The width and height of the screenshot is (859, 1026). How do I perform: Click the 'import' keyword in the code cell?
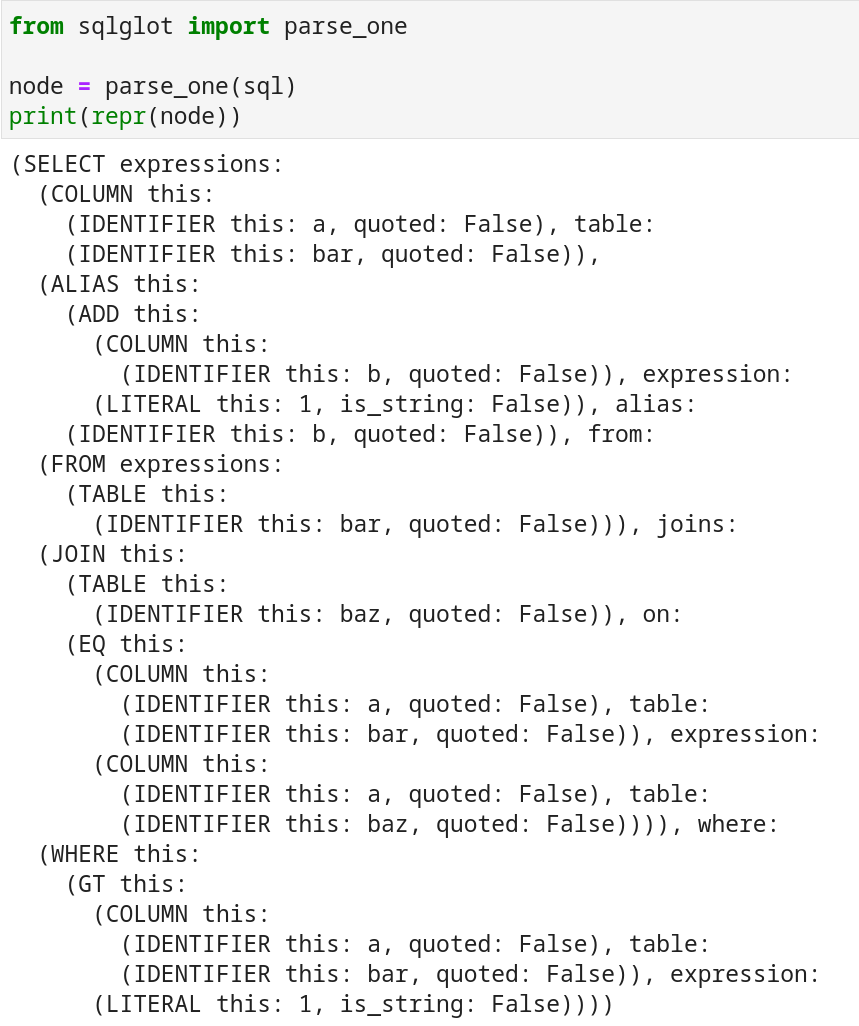click(x=228, y=27)
